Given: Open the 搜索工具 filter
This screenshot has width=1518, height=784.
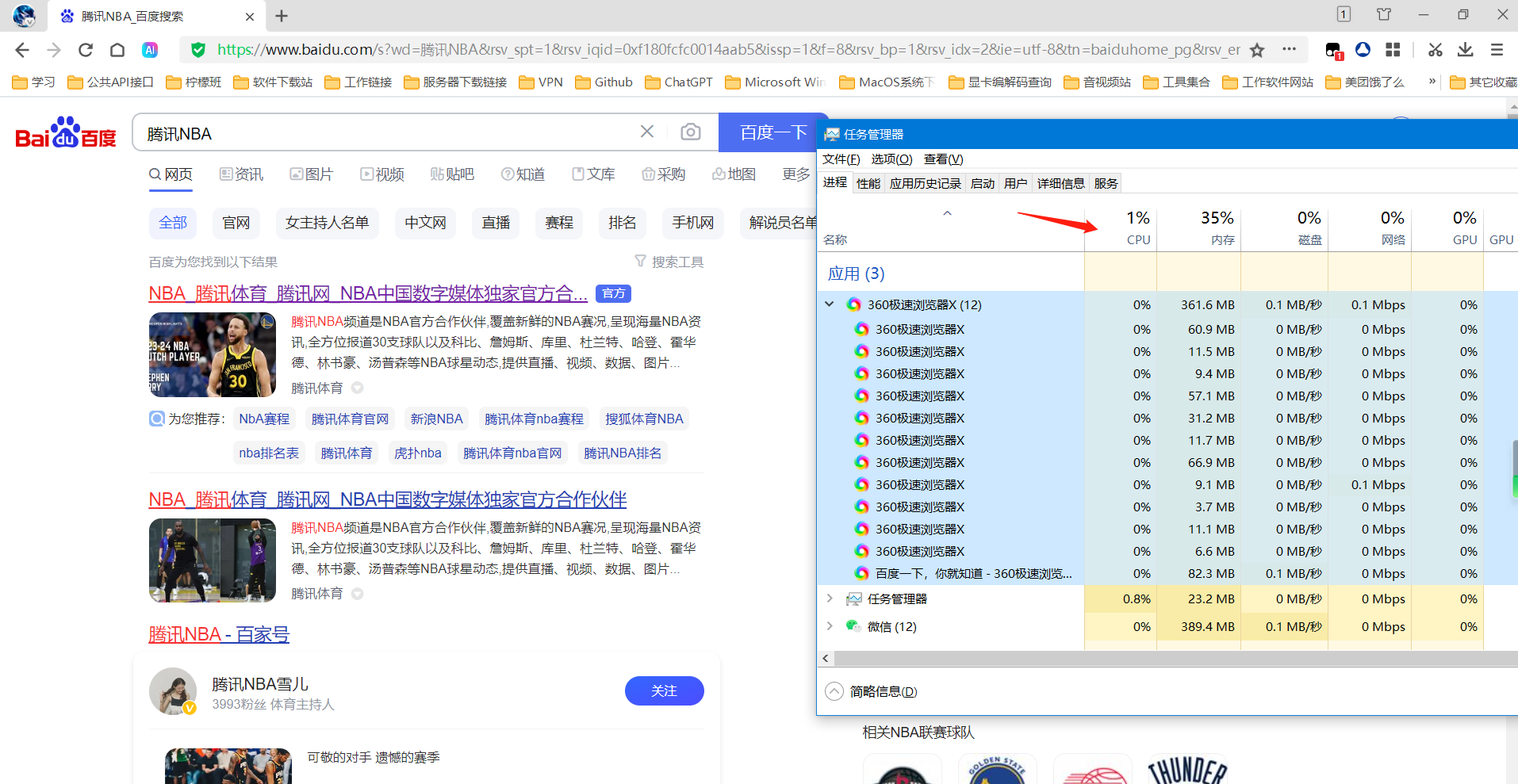Looking at the screenshot, I should click(x=669, y=262).
